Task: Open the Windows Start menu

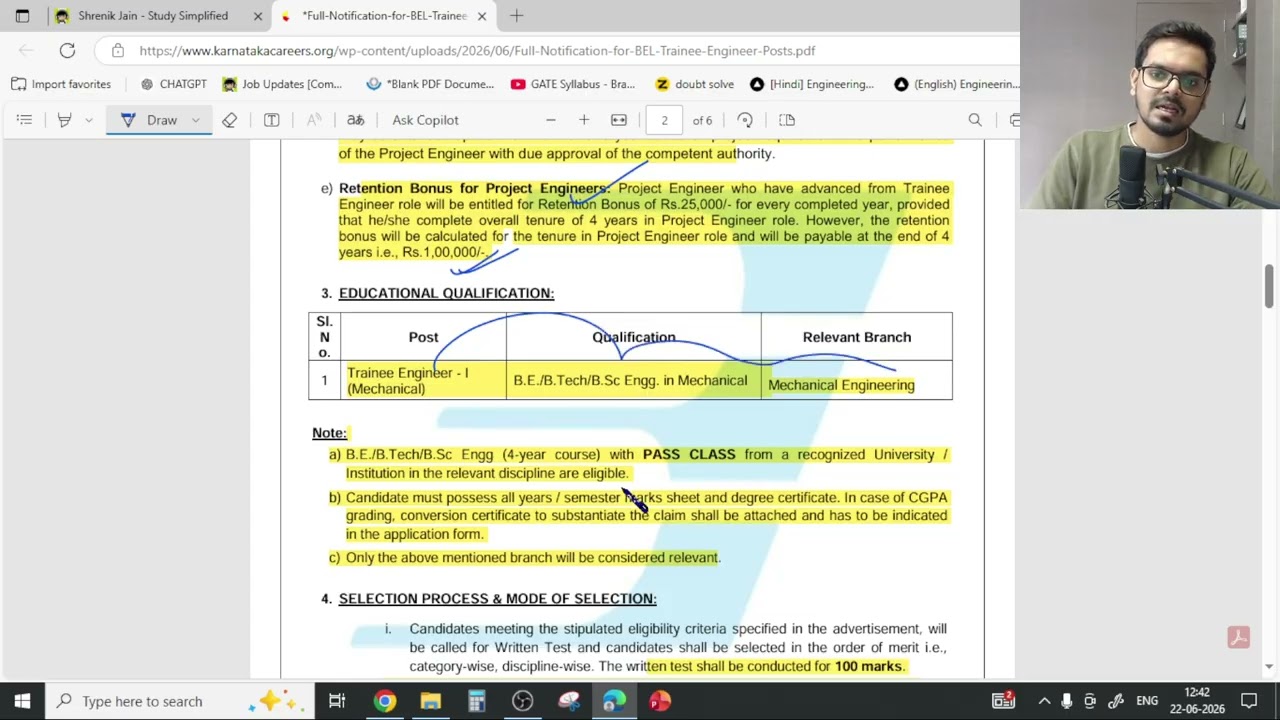Action: pyautogui.click(x=22, y=701)
